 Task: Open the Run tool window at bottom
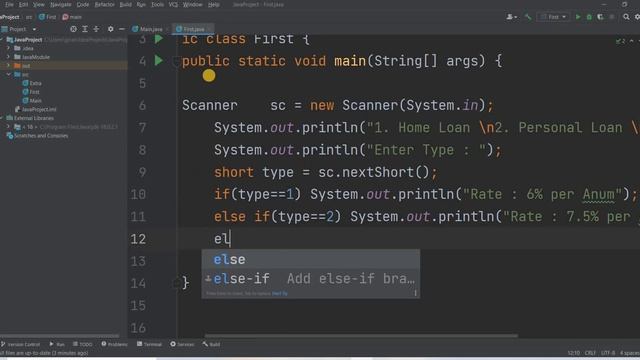click(57, 344)
